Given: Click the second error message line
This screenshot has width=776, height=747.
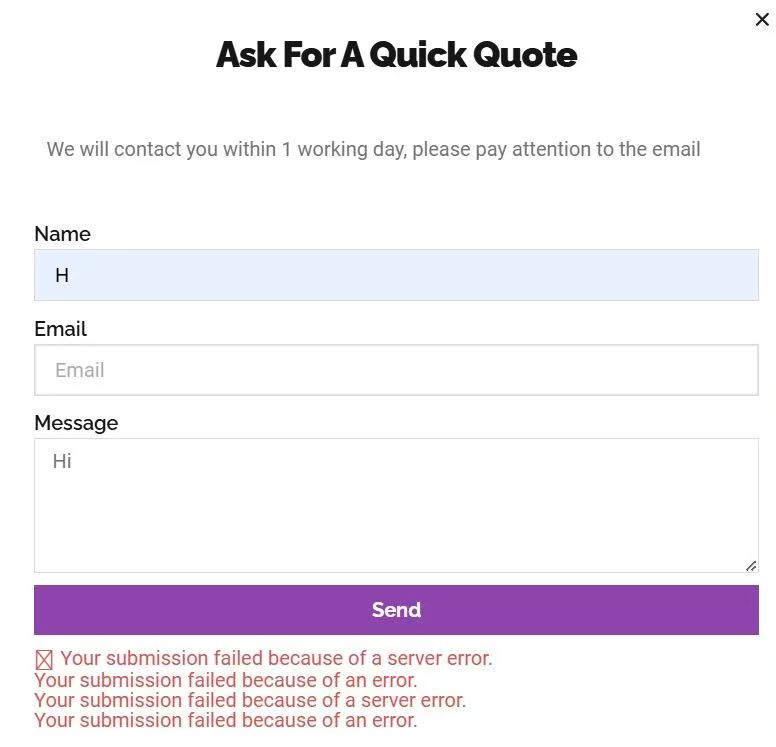Looking at the screenshot, I should [225, 681].
